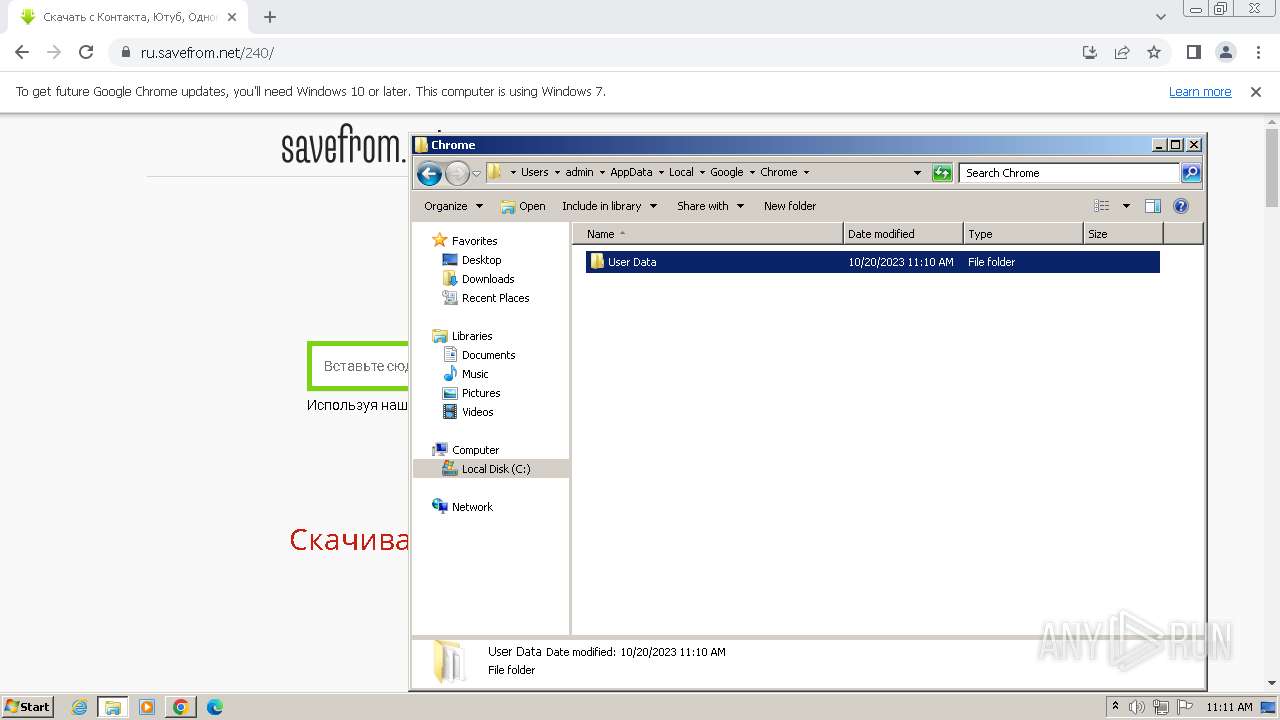Click admin in breadcrumb path
The width and height of the screenshot is (1280, 720).
[579, 172]
